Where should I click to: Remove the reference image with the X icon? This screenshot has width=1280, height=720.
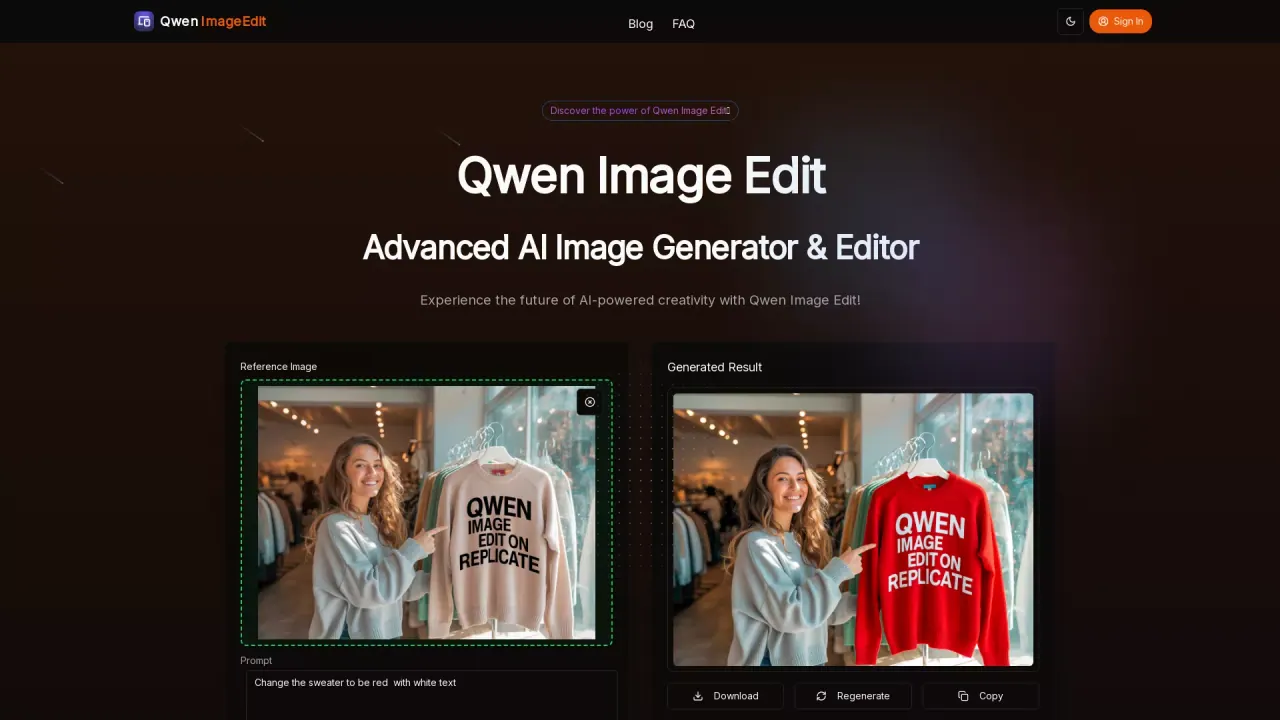pos(590,402)
